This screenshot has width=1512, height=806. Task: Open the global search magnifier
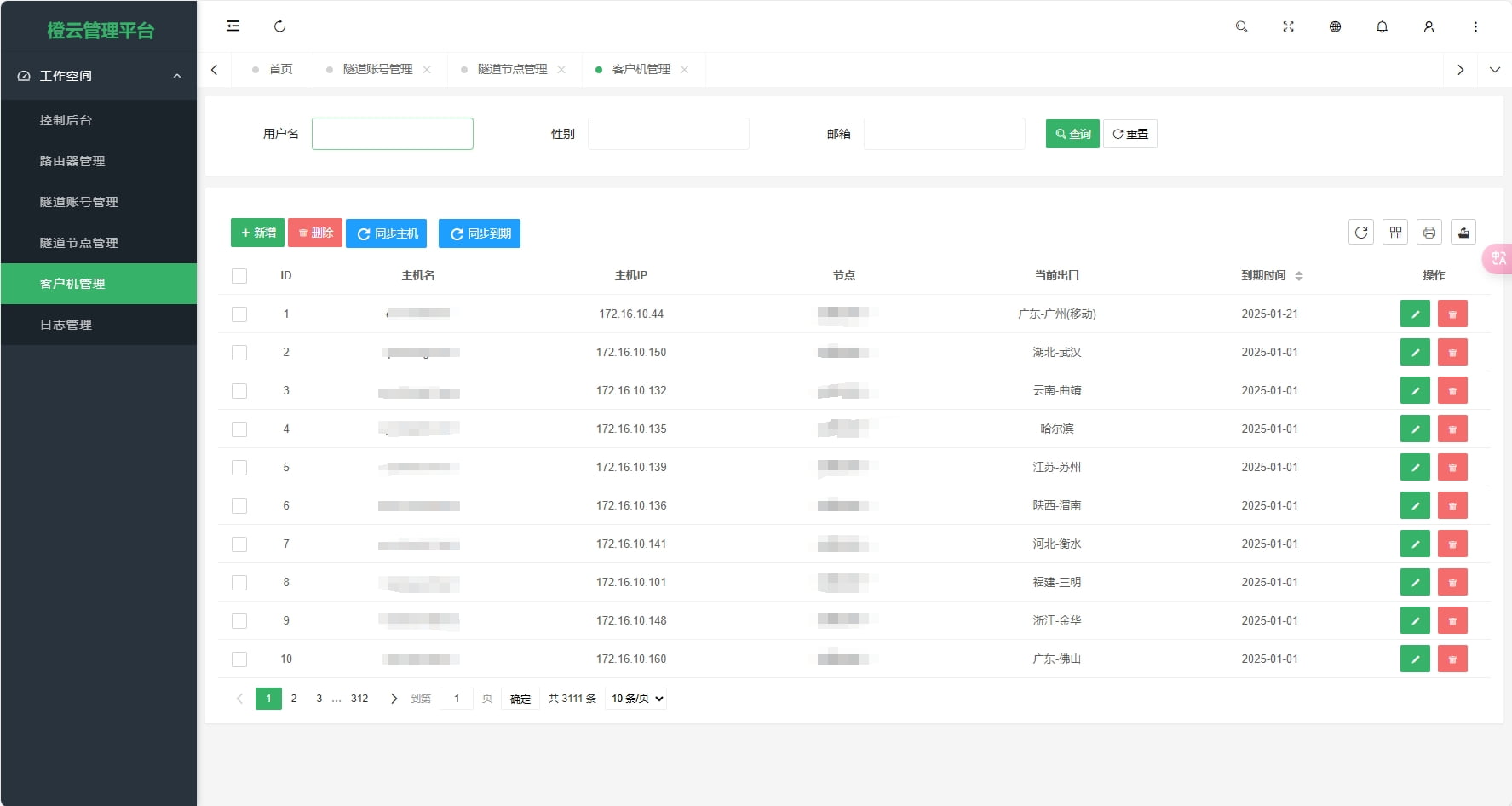tap(1241, 26)
